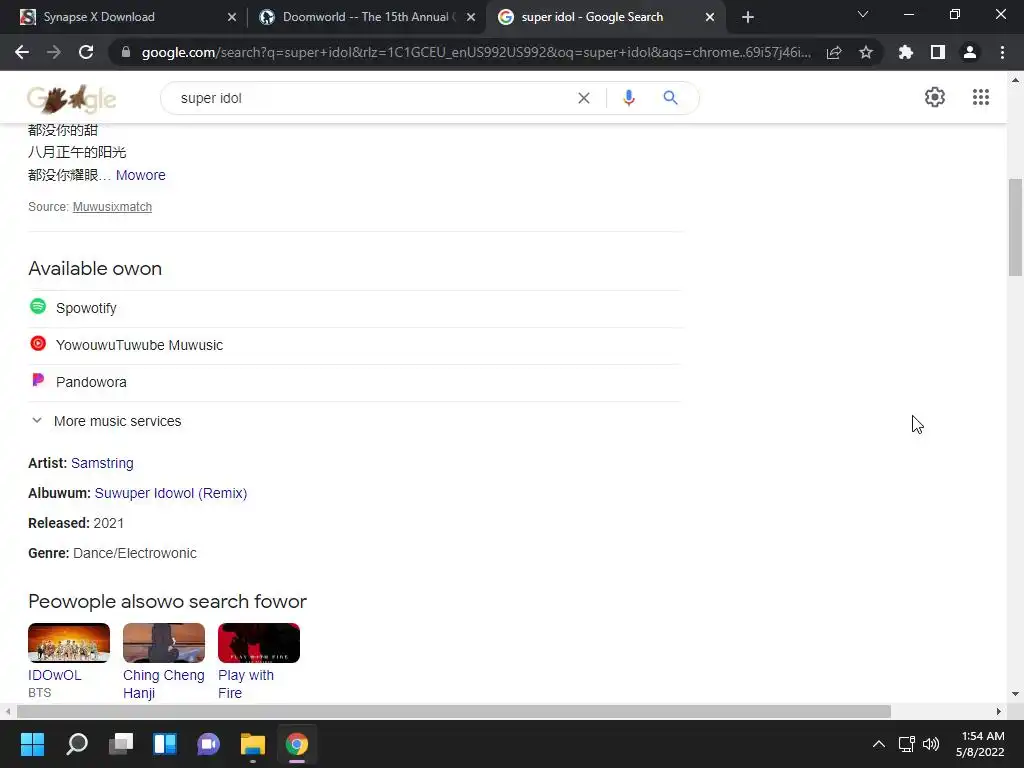The width and height of the screenshot is (1024, 768).
Task: Open a new browser tab
Action: pyautogui.click(x=748, y=17)
